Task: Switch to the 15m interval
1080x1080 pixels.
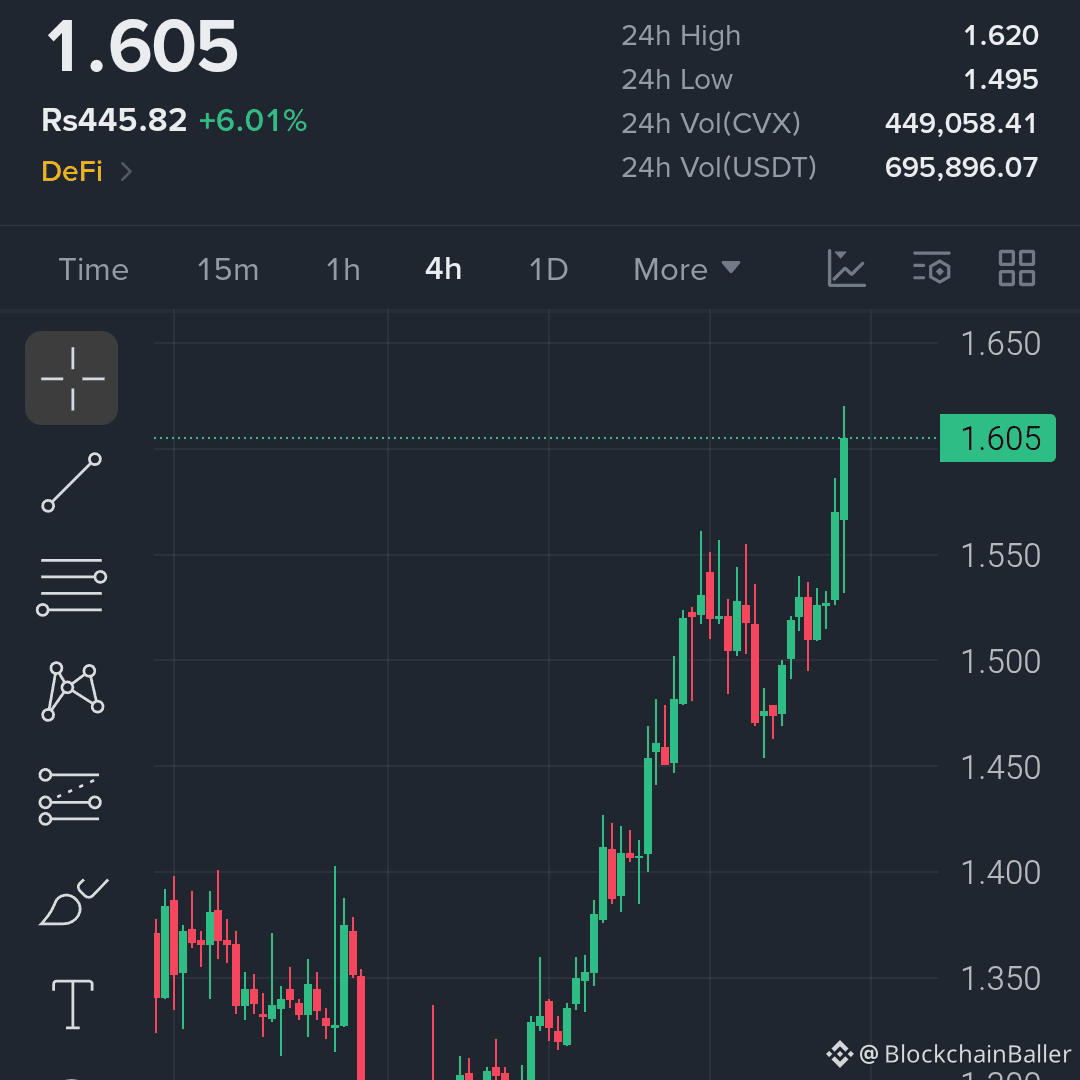Action: tap(228, 269)
